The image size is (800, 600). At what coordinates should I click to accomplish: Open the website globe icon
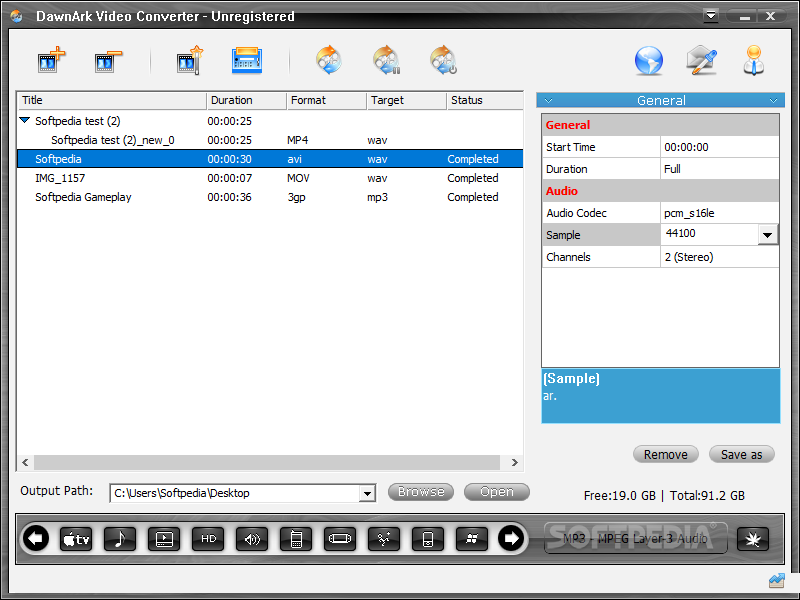(648, 61)
